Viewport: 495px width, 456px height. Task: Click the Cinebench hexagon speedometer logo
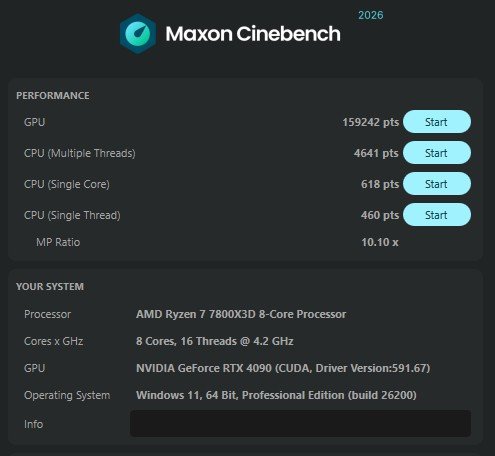(x=138, y=33)
